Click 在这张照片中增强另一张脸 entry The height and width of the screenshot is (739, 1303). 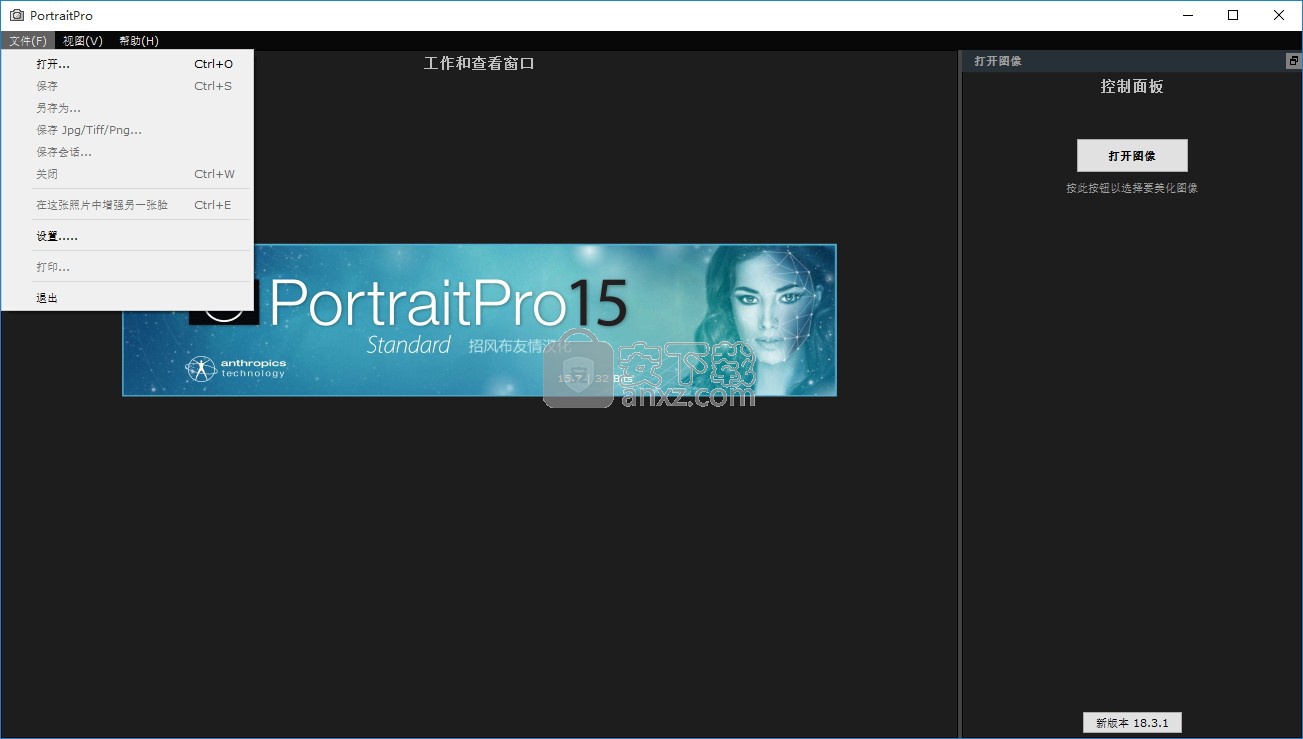coord(127,205)
